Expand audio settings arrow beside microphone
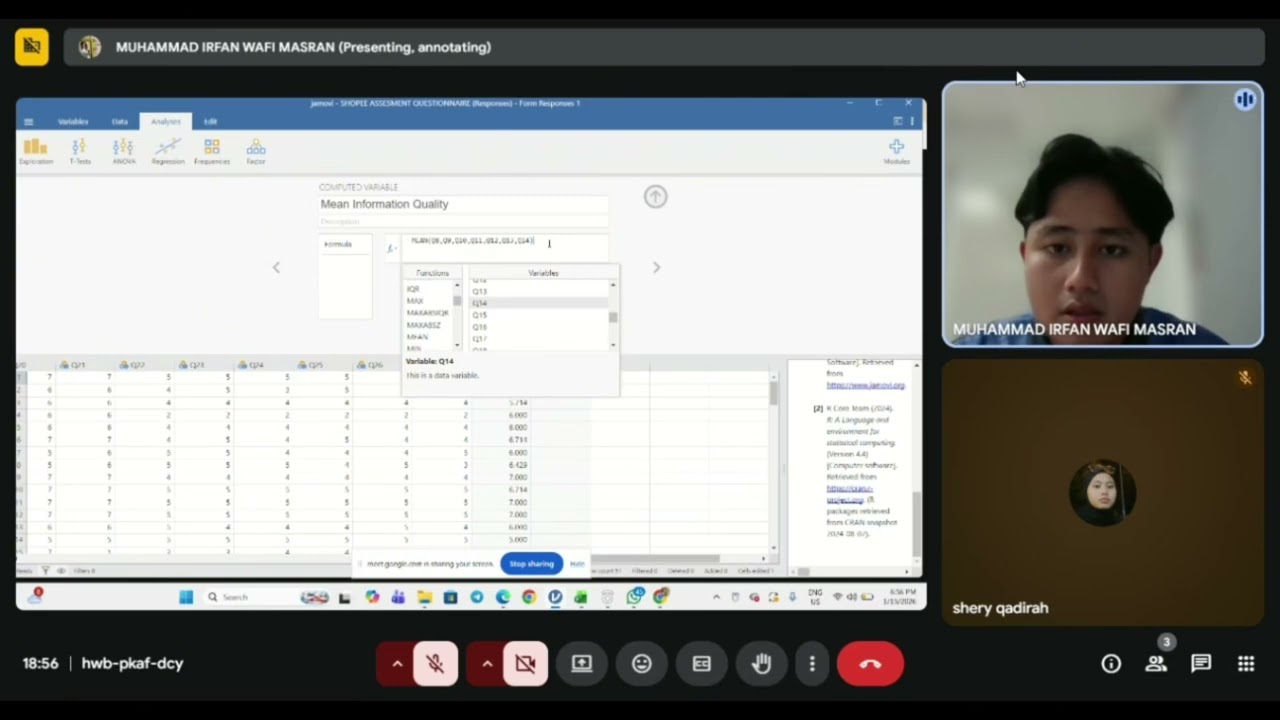 [397, 664]
